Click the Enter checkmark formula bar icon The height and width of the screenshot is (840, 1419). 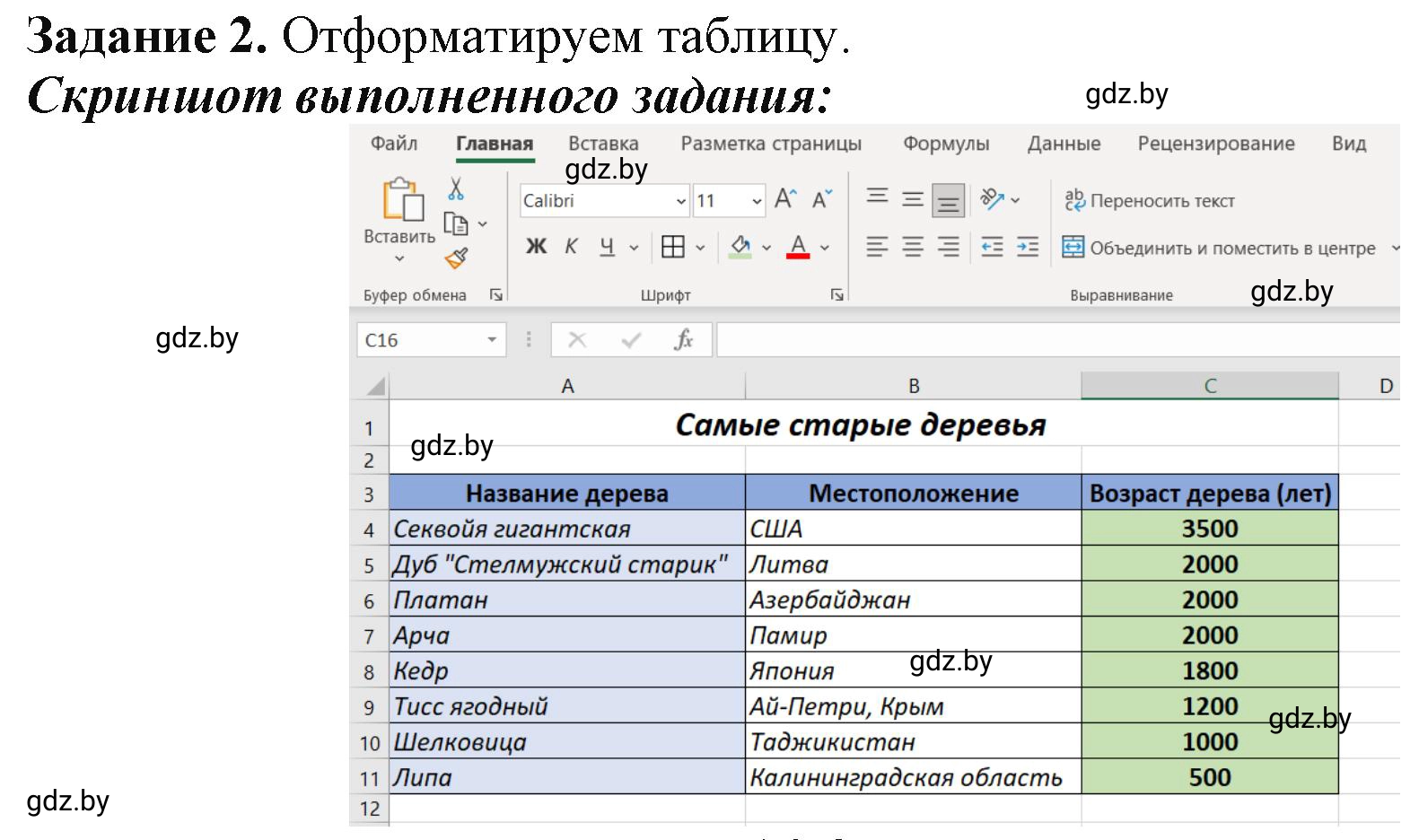631,340
